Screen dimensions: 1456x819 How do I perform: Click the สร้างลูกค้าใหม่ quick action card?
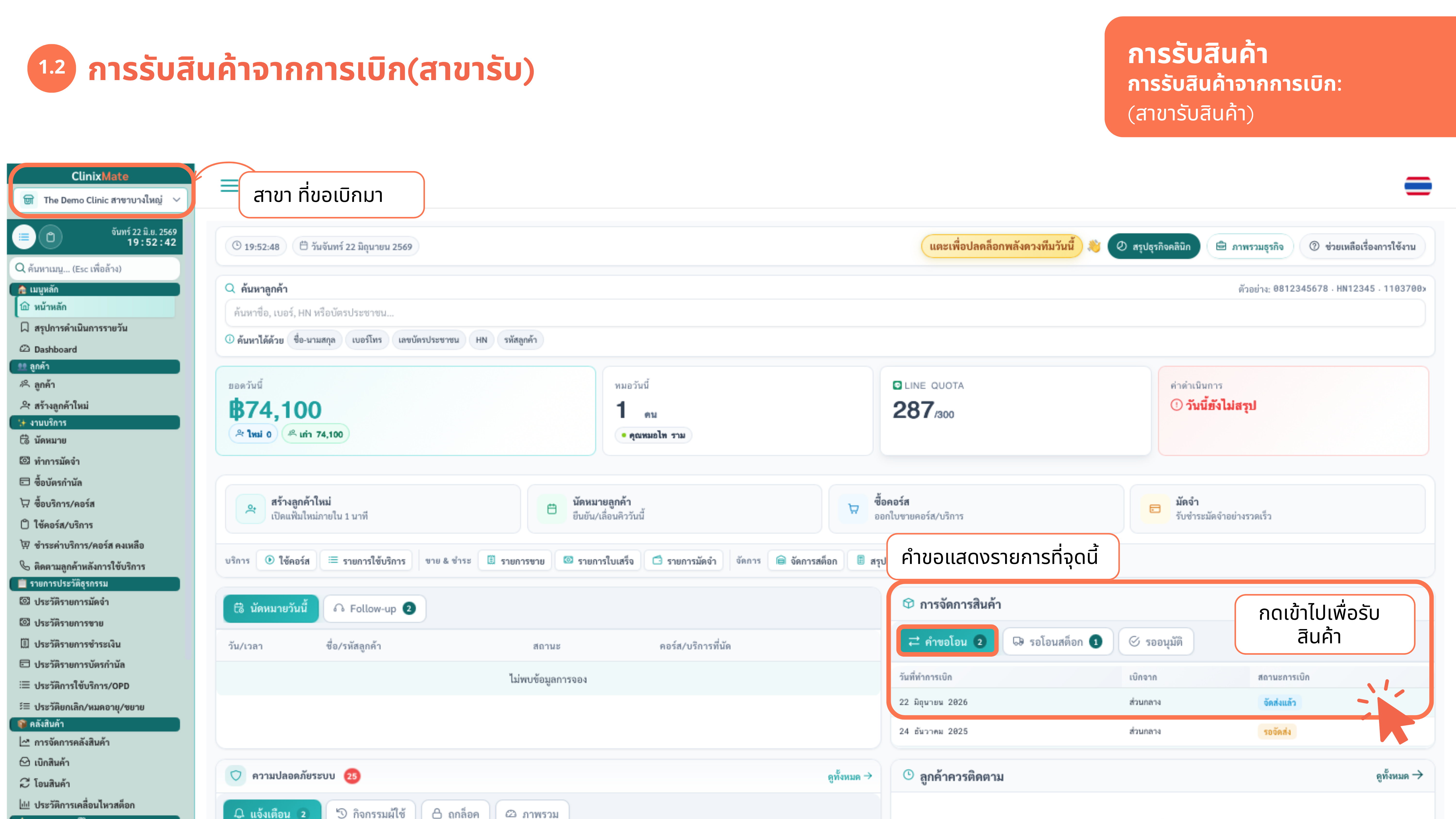[x=372, y=509]
